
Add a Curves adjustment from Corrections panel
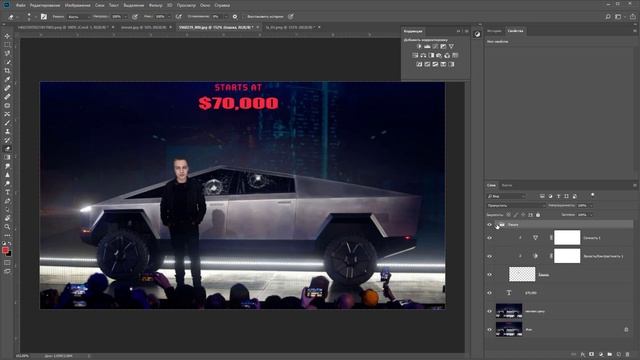coord(435,47)
